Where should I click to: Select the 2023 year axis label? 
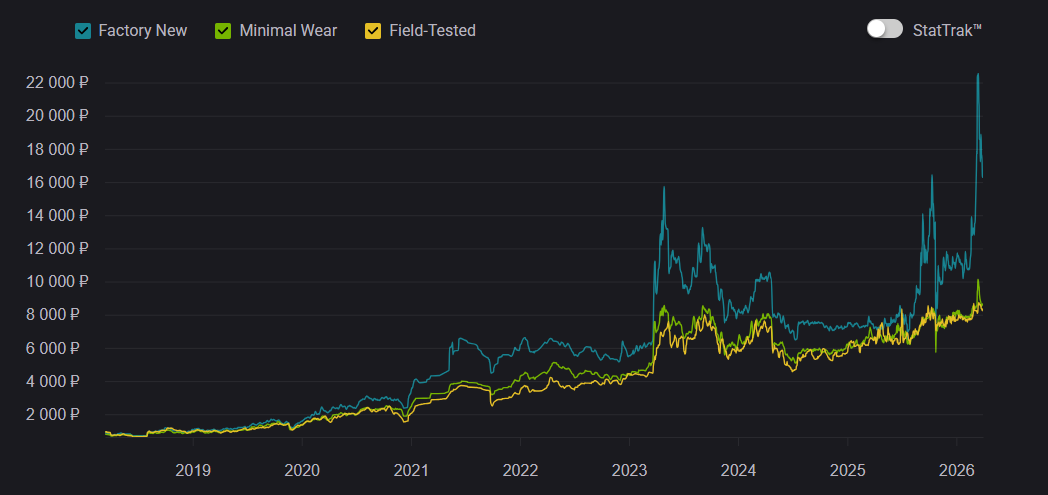(629, 470)
